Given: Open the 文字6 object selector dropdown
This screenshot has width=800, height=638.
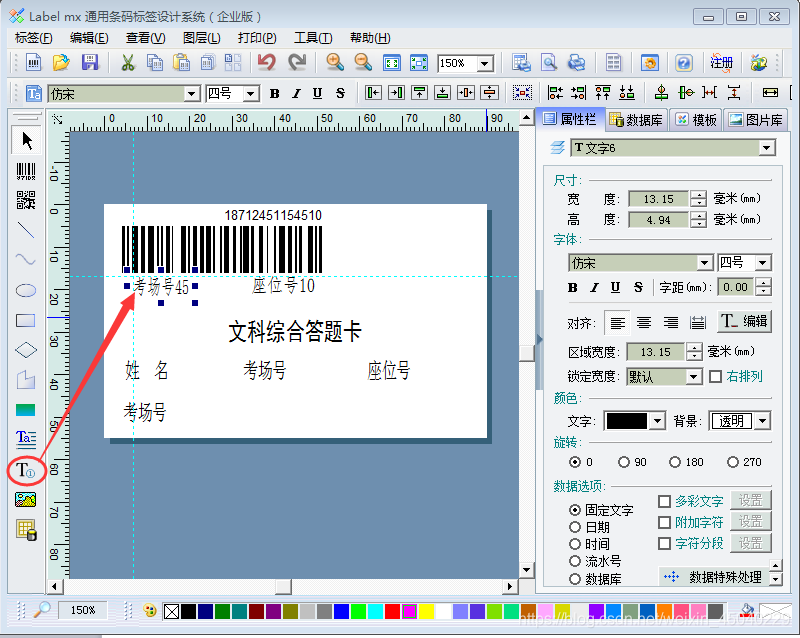Looking at the screenshot, I should (x=766, y=148).
